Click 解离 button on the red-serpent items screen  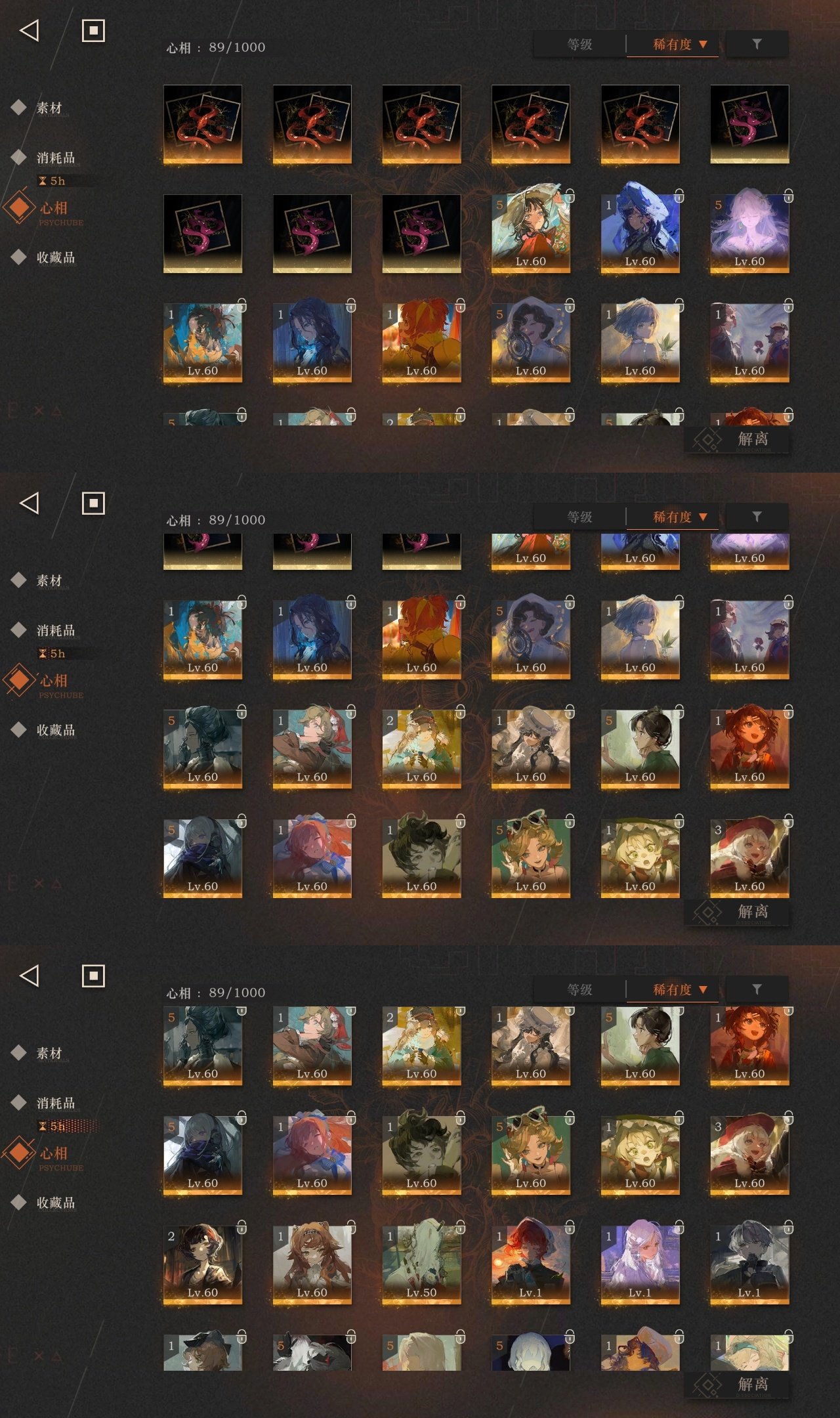coord(737,439)
